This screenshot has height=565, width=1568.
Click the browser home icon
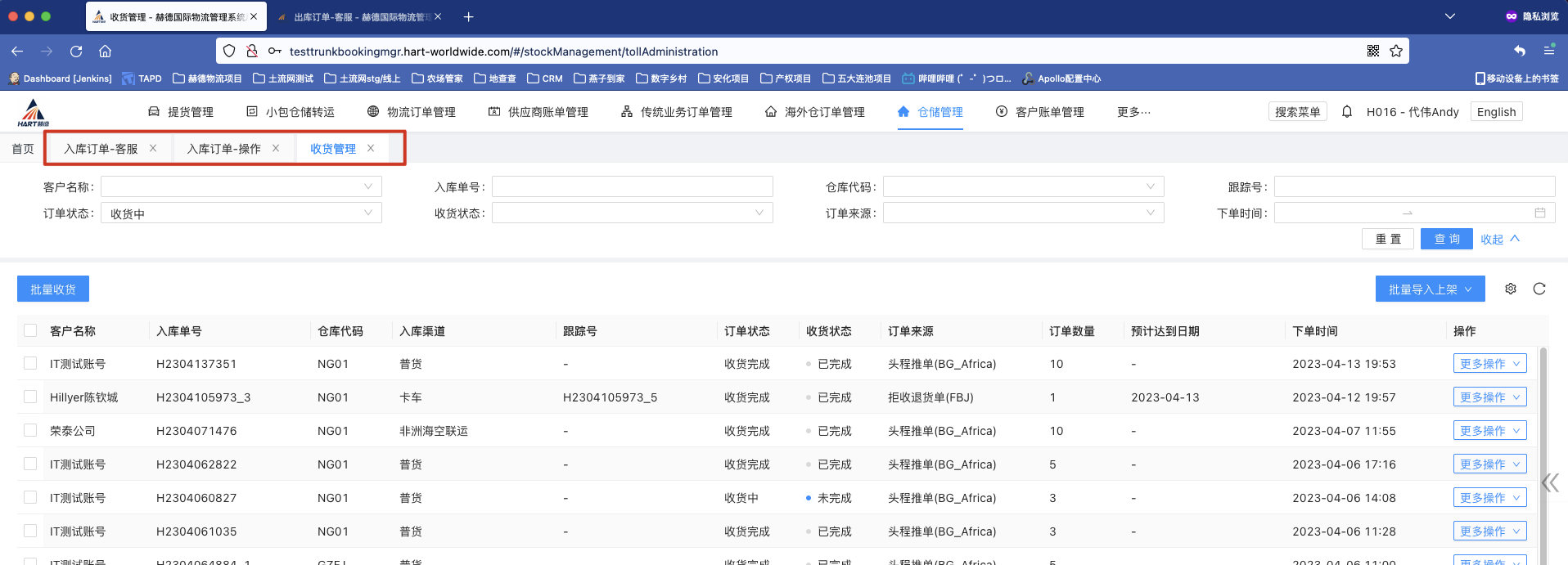[105, 51]
